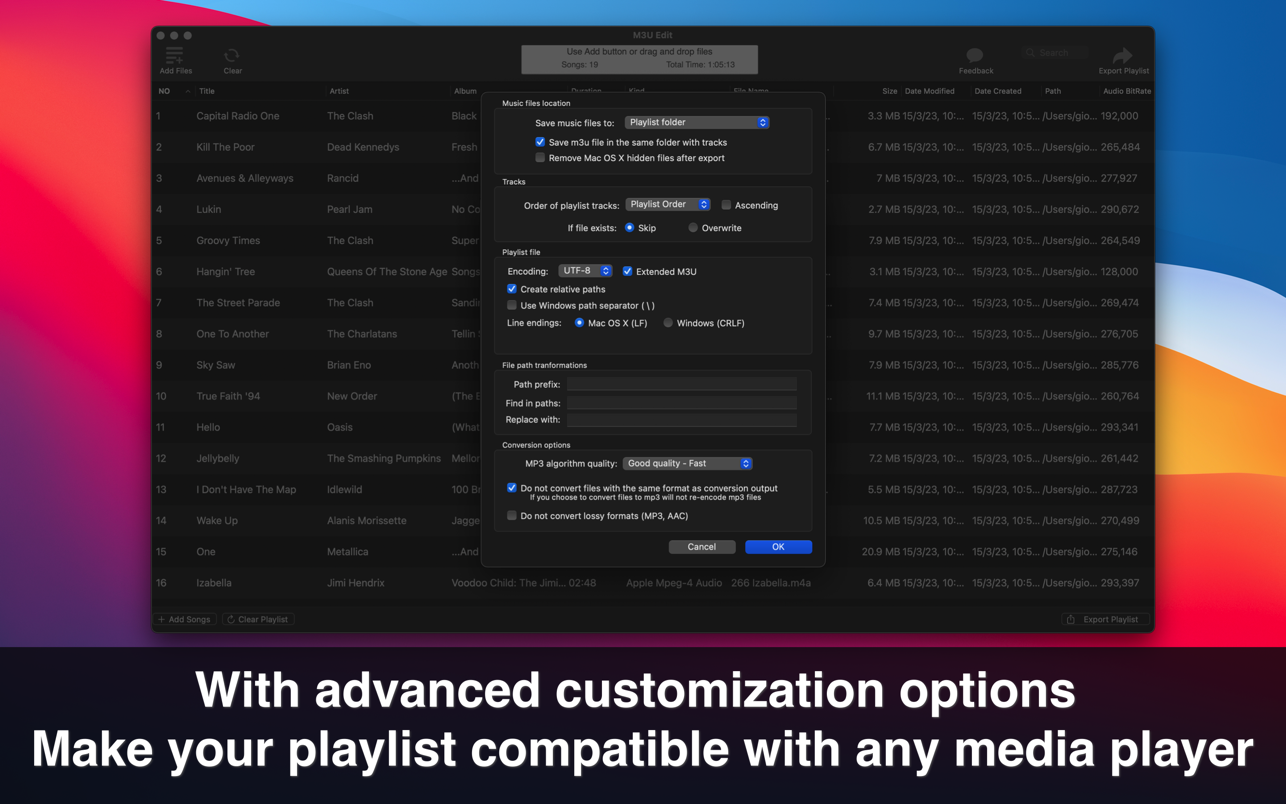Open MP3 algorithm quality dropdown
The width and height of the screenshot is (1286, 804).
click(687, 464)
